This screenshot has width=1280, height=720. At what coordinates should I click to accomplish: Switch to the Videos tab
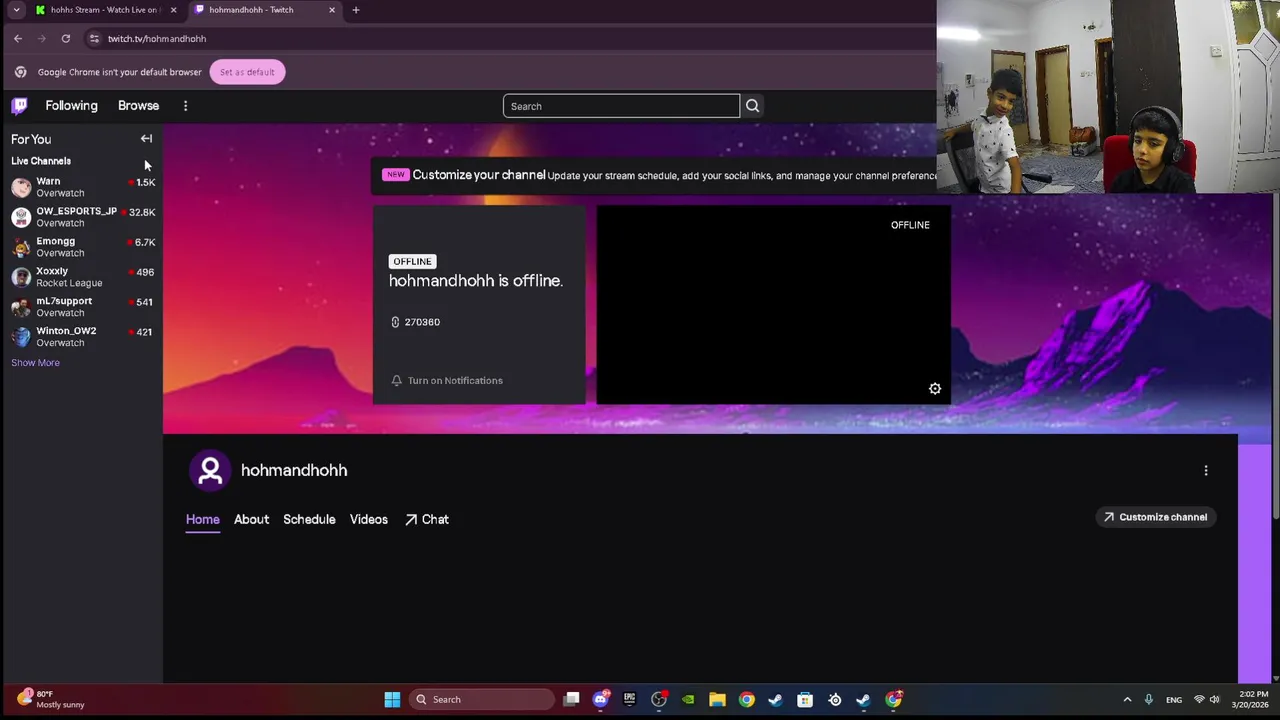[x=368, y=519]
